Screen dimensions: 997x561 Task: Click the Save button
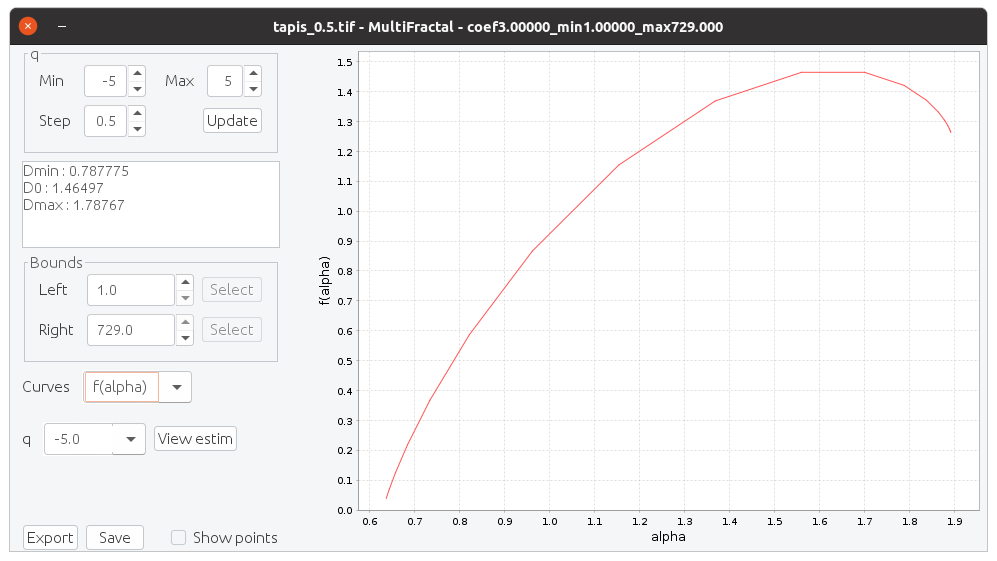click(115, 538)
